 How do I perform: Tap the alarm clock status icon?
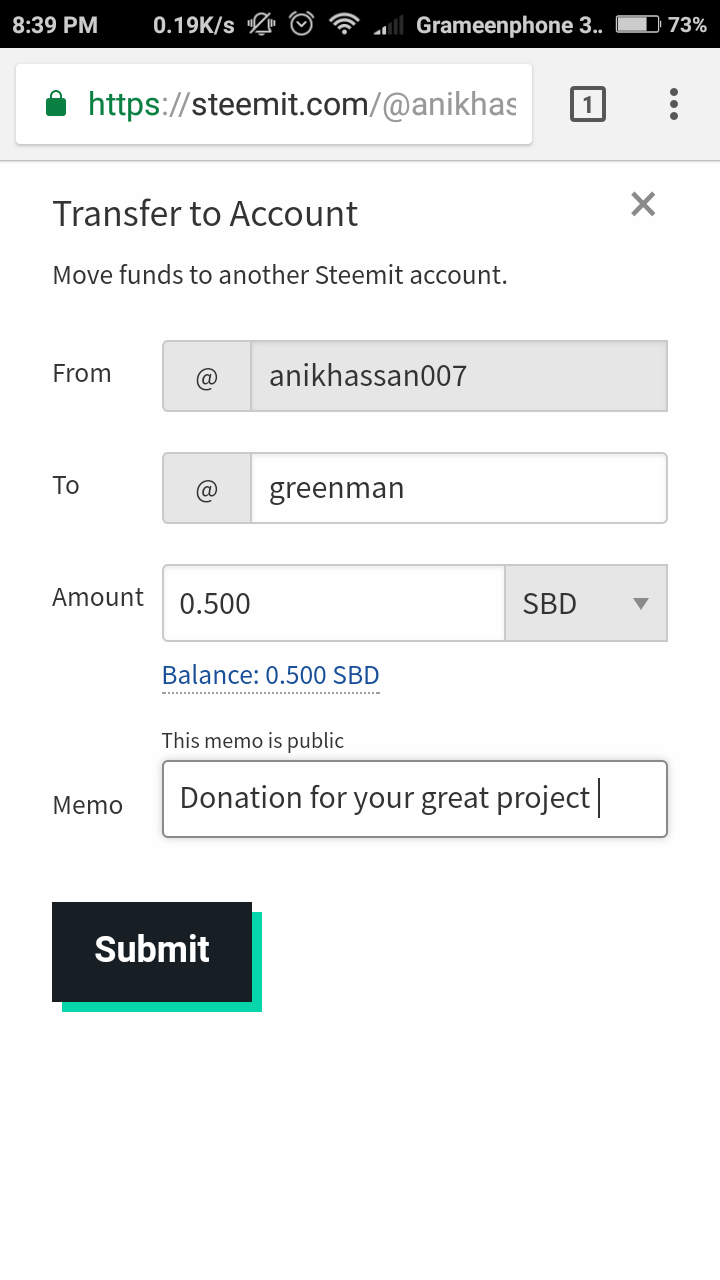302,24
